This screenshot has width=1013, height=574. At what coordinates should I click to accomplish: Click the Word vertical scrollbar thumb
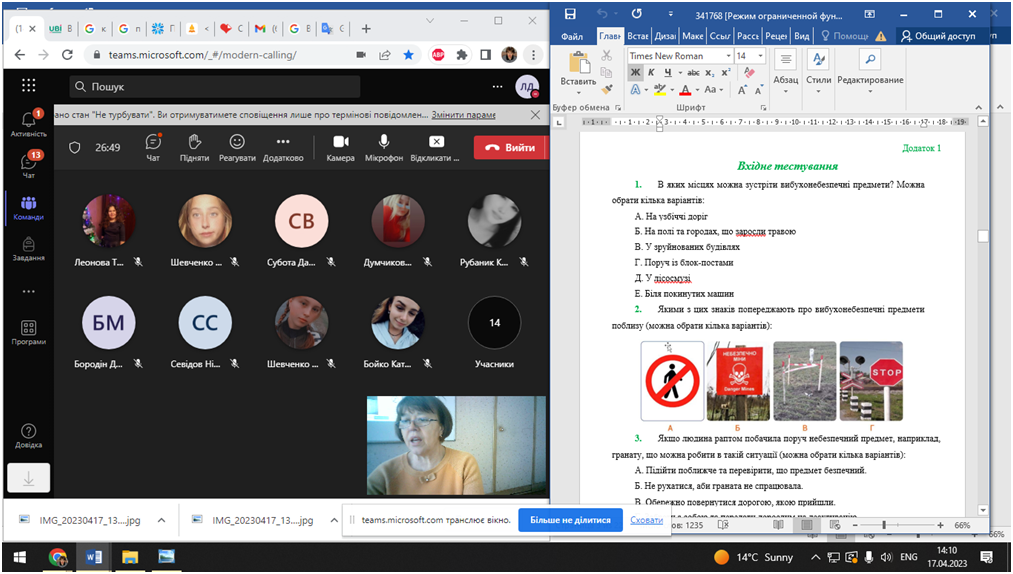click(983, 237)
